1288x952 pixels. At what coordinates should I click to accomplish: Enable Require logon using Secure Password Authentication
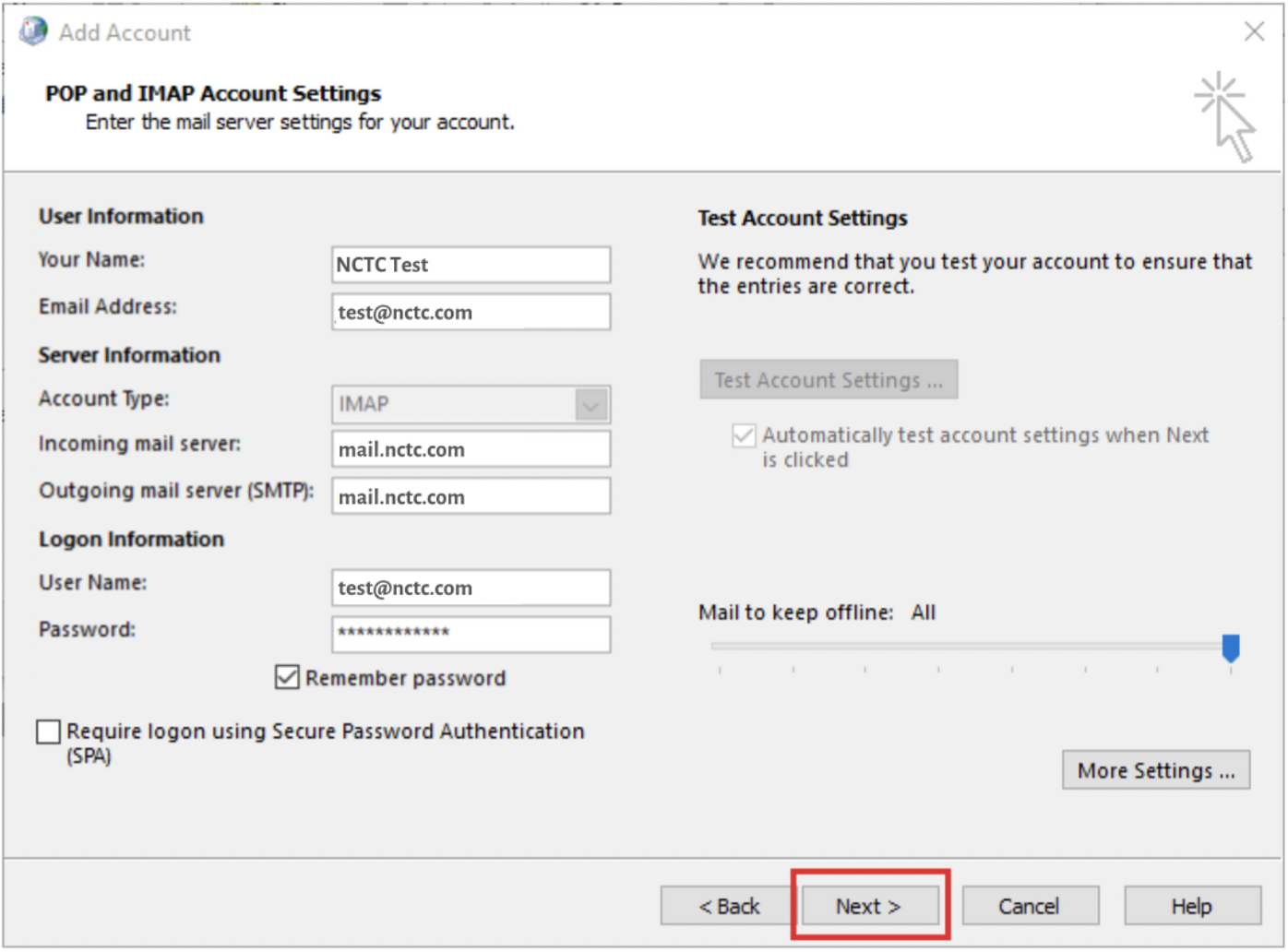tap(48, 732)
